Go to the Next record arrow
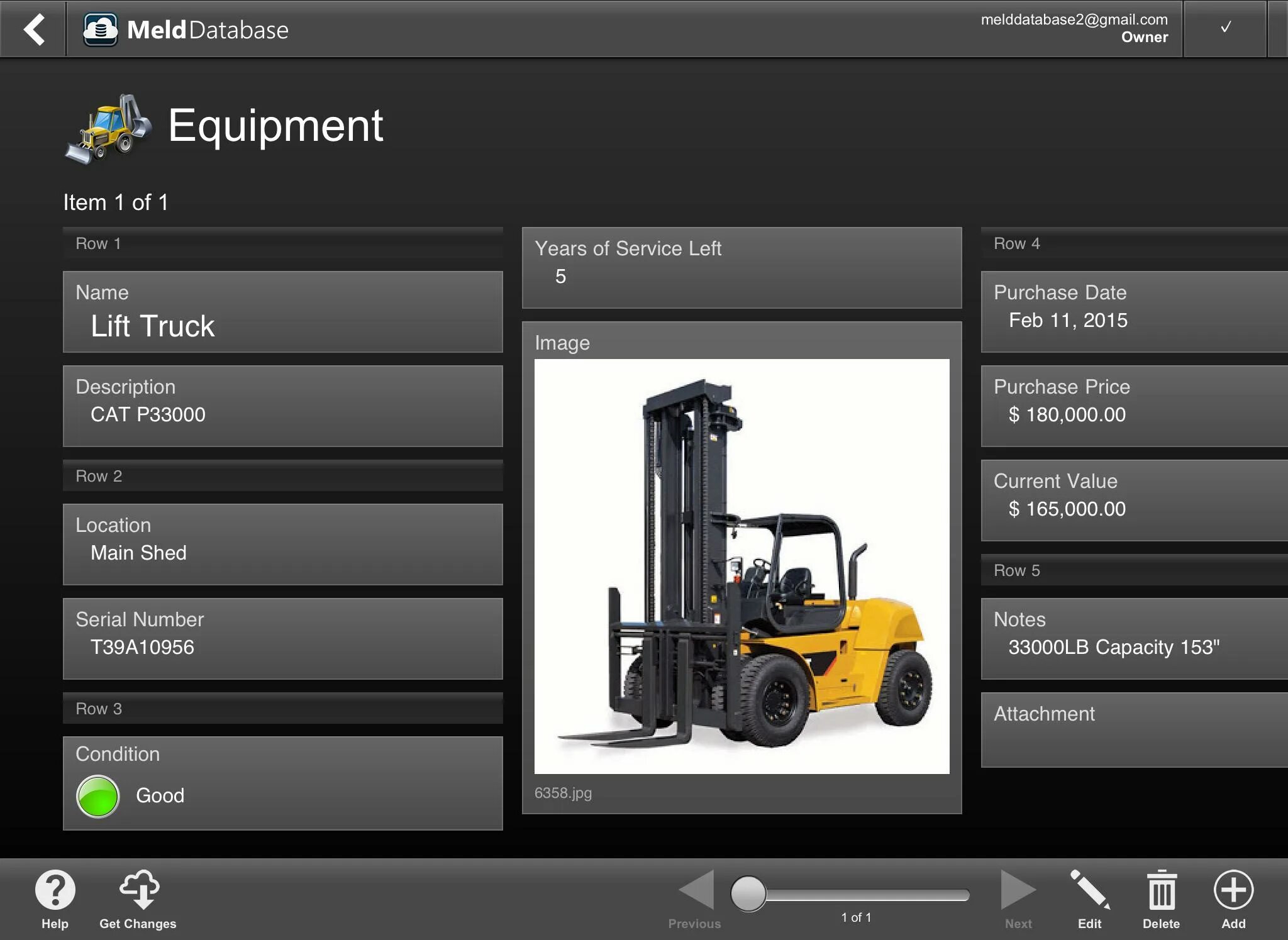1288x940 pixels. tap(1018, 890)
